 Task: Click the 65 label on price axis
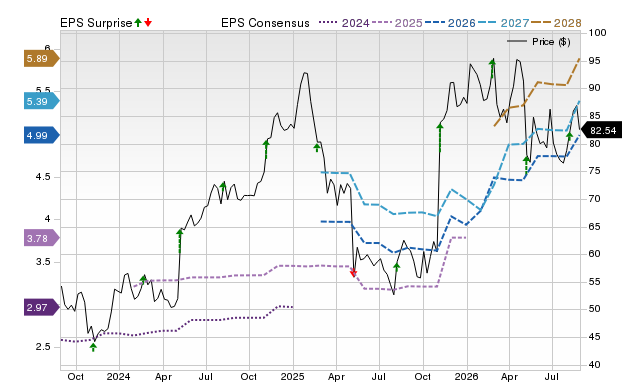[595, 227]
